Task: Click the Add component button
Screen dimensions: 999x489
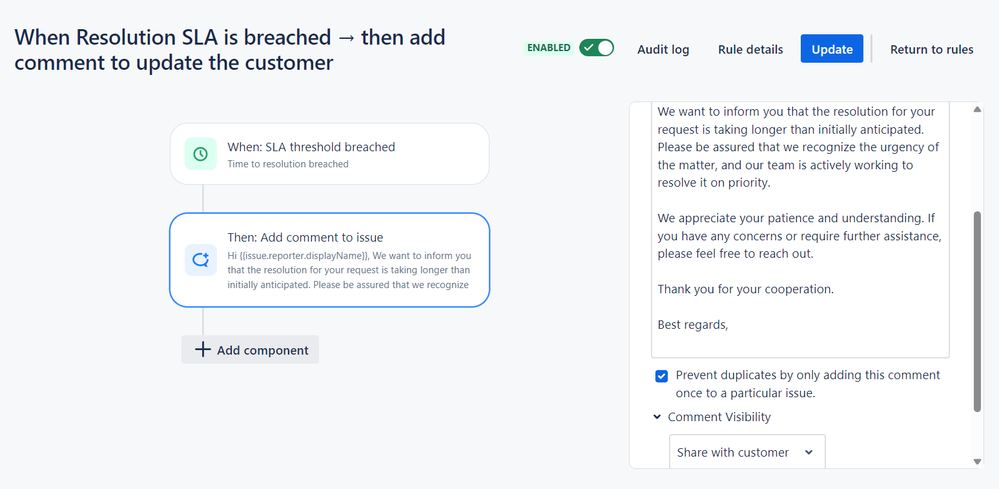Action: point(250,350)
